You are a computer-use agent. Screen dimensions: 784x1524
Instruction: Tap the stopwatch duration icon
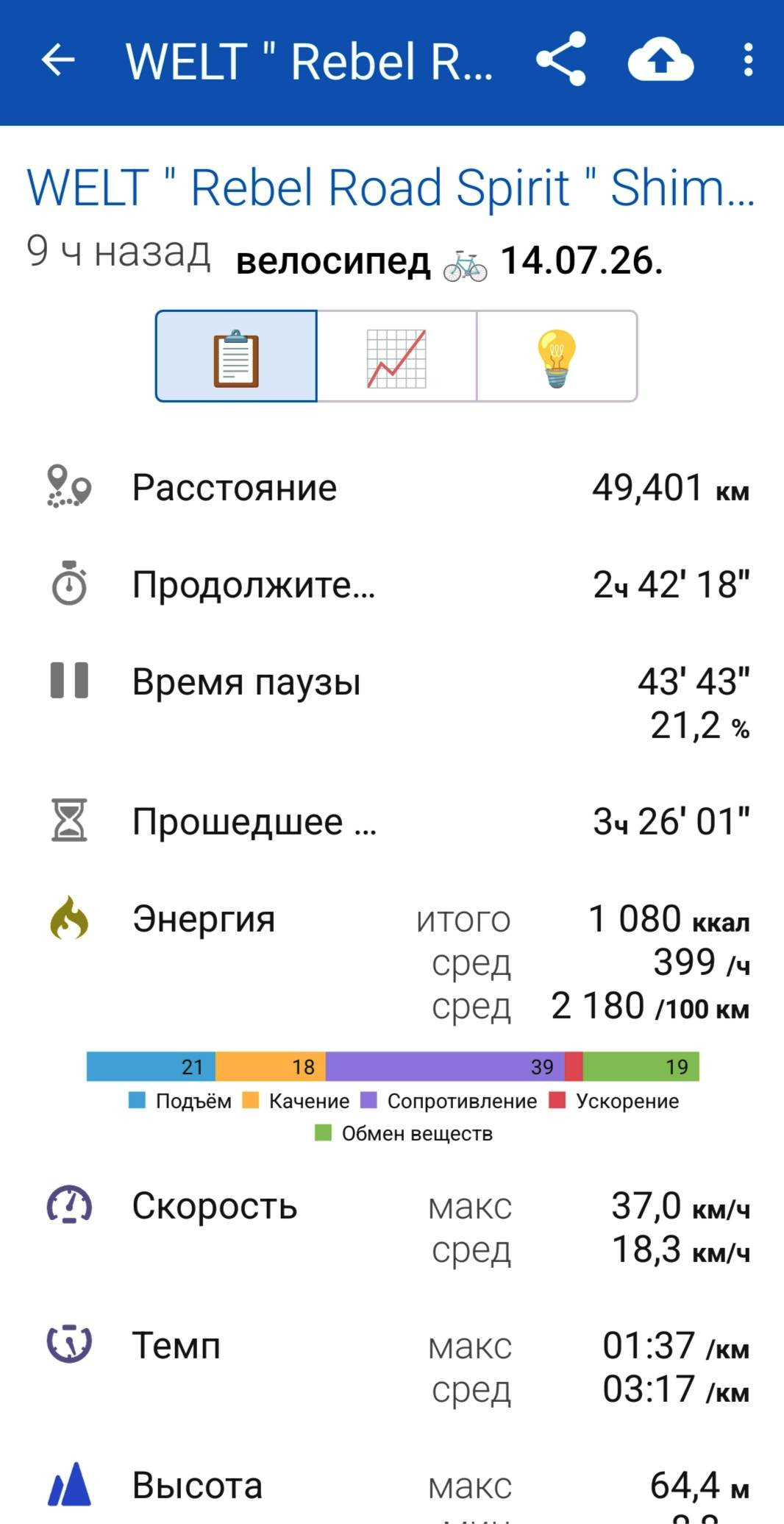[69, 584]
